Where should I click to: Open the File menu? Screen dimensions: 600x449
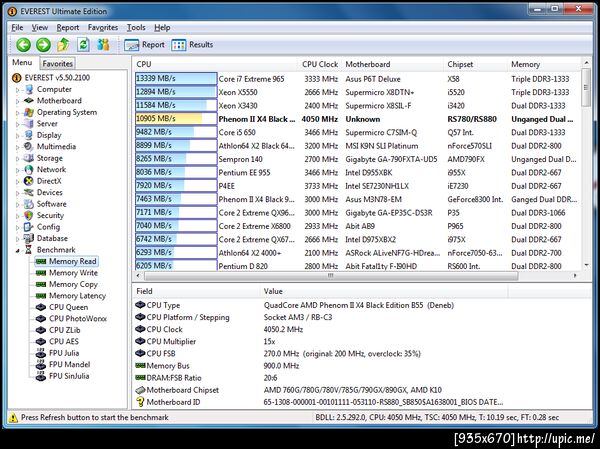click(17, 28)
